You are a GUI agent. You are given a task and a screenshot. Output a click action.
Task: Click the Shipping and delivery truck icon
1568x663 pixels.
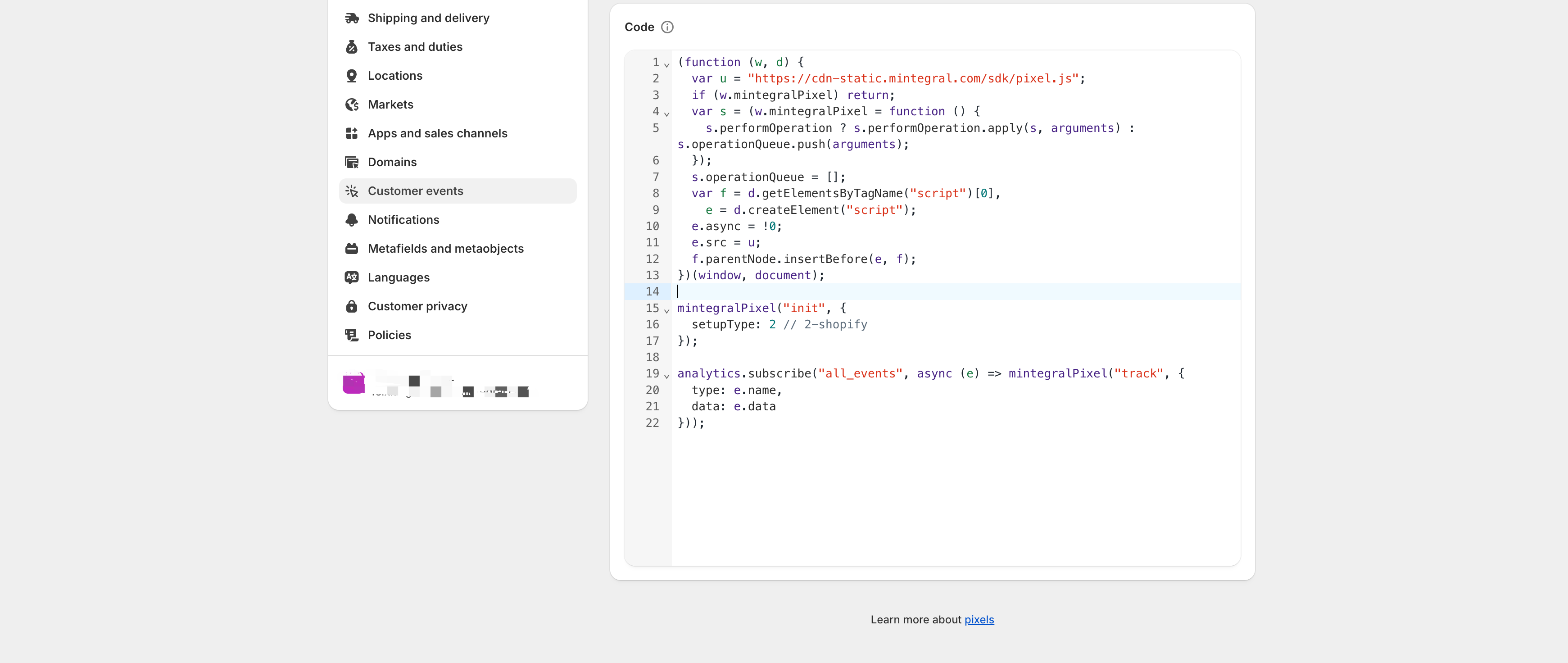(353, 18)
